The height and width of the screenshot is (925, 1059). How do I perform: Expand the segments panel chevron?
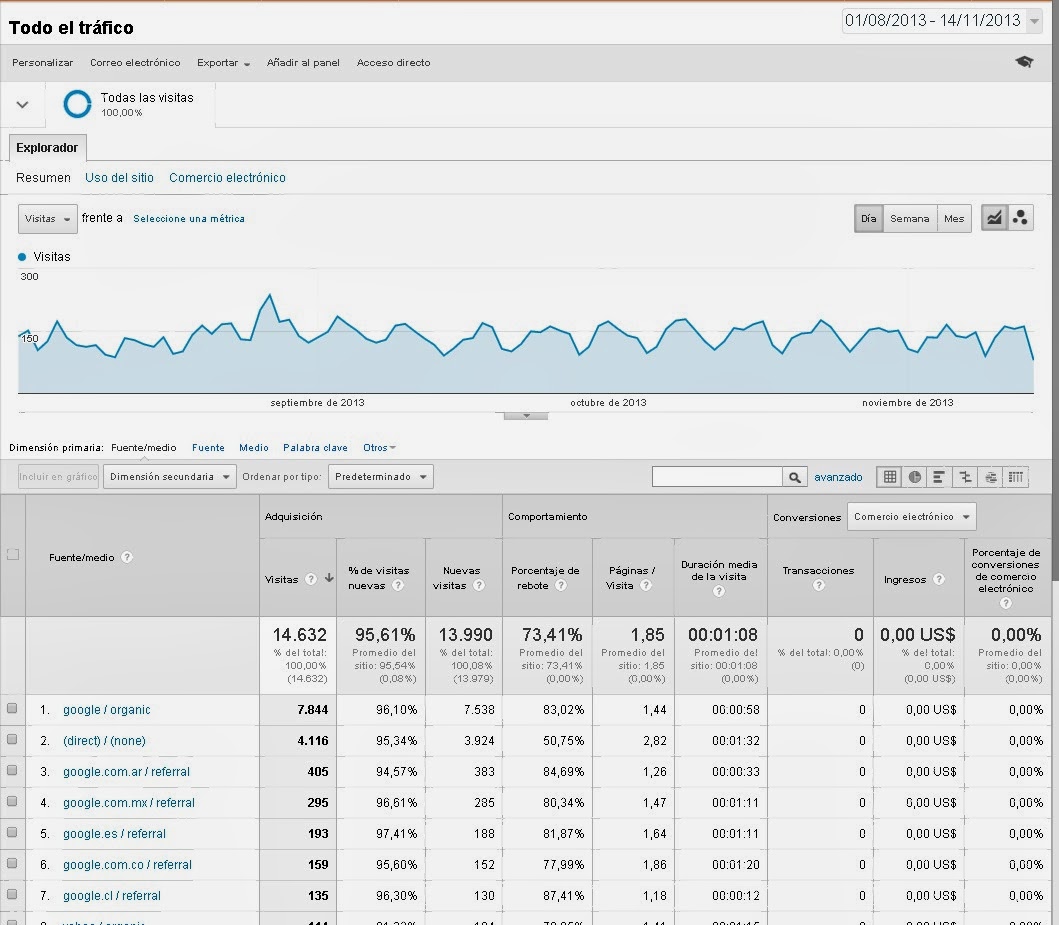22,105
